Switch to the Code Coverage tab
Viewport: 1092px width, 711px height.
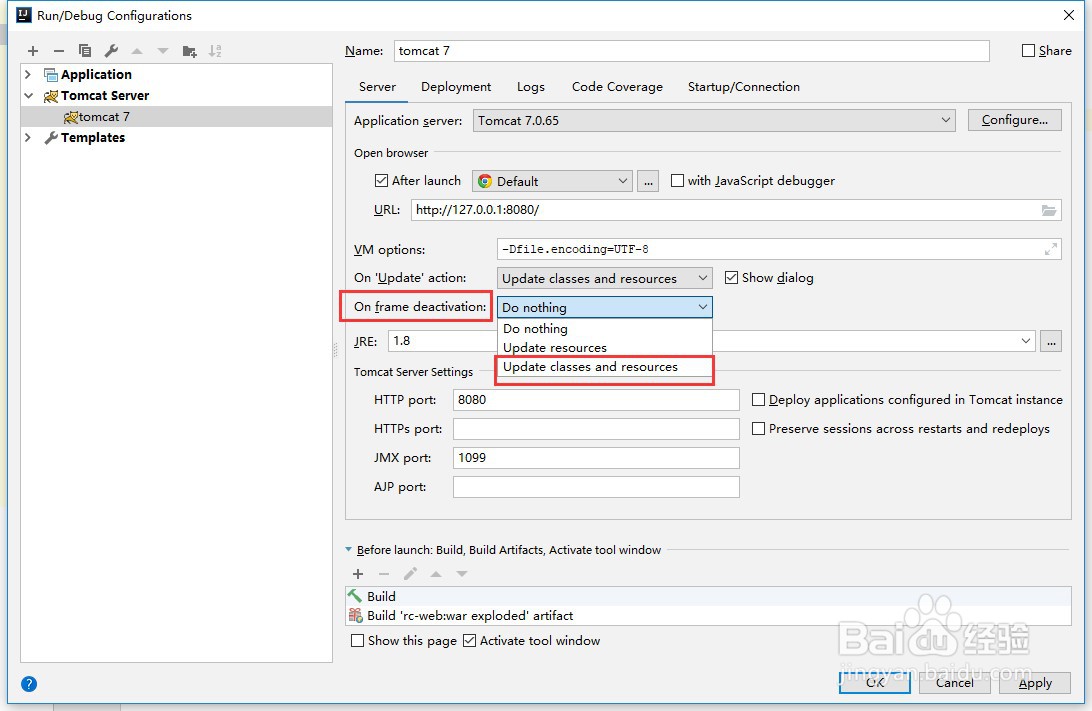tap(617, 87)
